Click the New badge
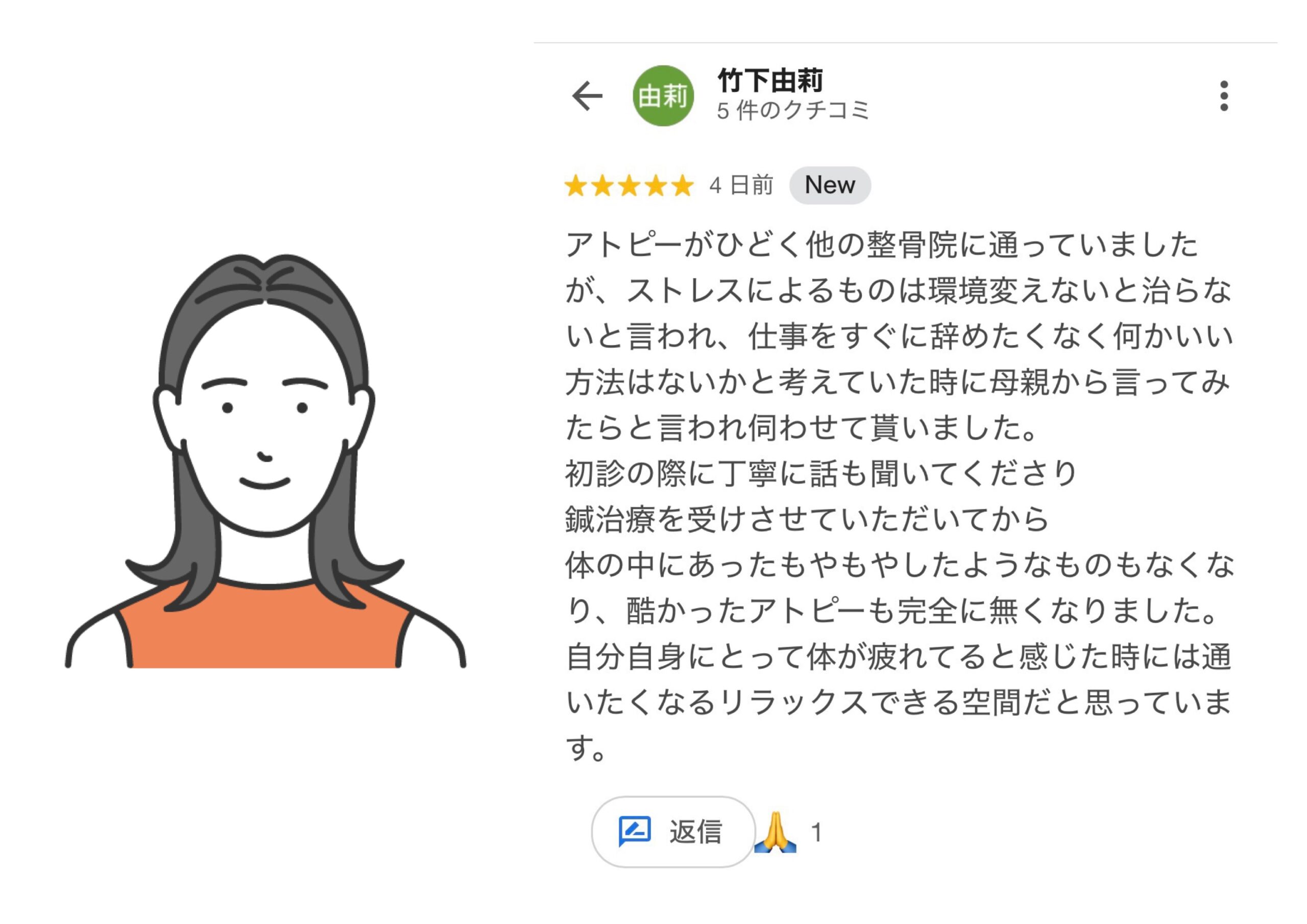Viewport: 1307px width, 924px height. (x=830, y=186)
